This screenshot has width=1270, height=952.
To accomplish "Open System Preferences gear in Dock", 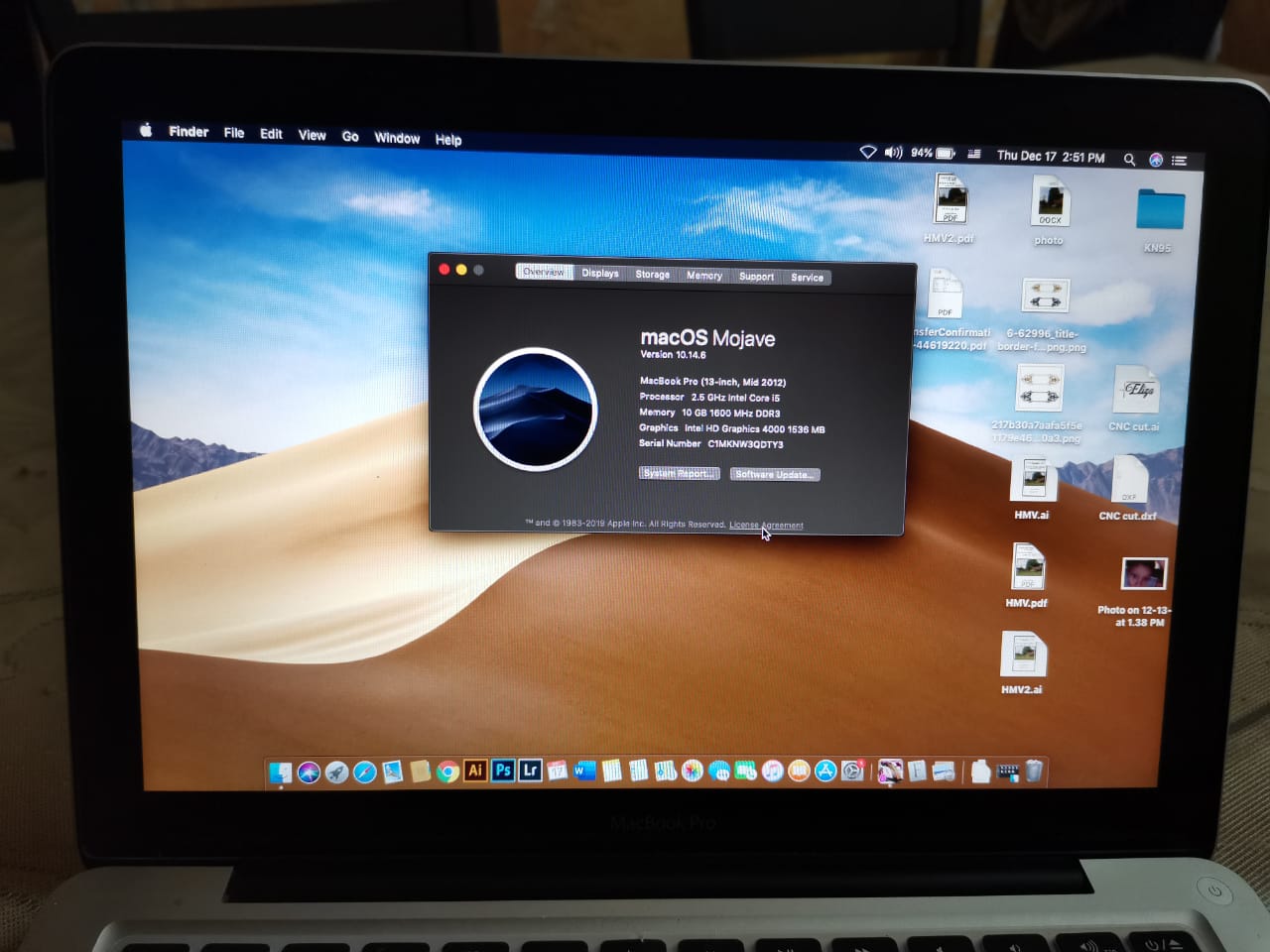I will [x=852, y=771].
